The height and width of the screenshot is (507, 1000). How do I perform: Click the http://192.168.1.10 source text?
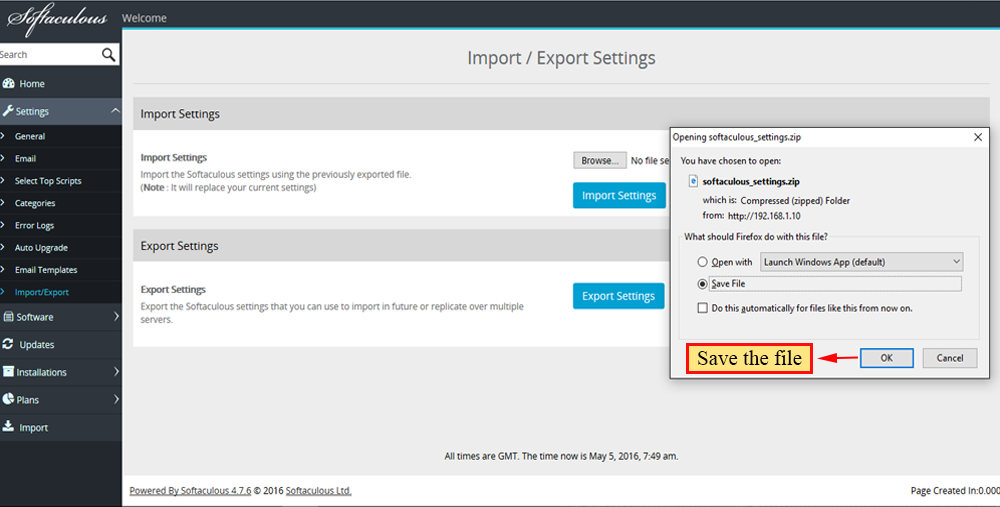click(x=764, y=216)
